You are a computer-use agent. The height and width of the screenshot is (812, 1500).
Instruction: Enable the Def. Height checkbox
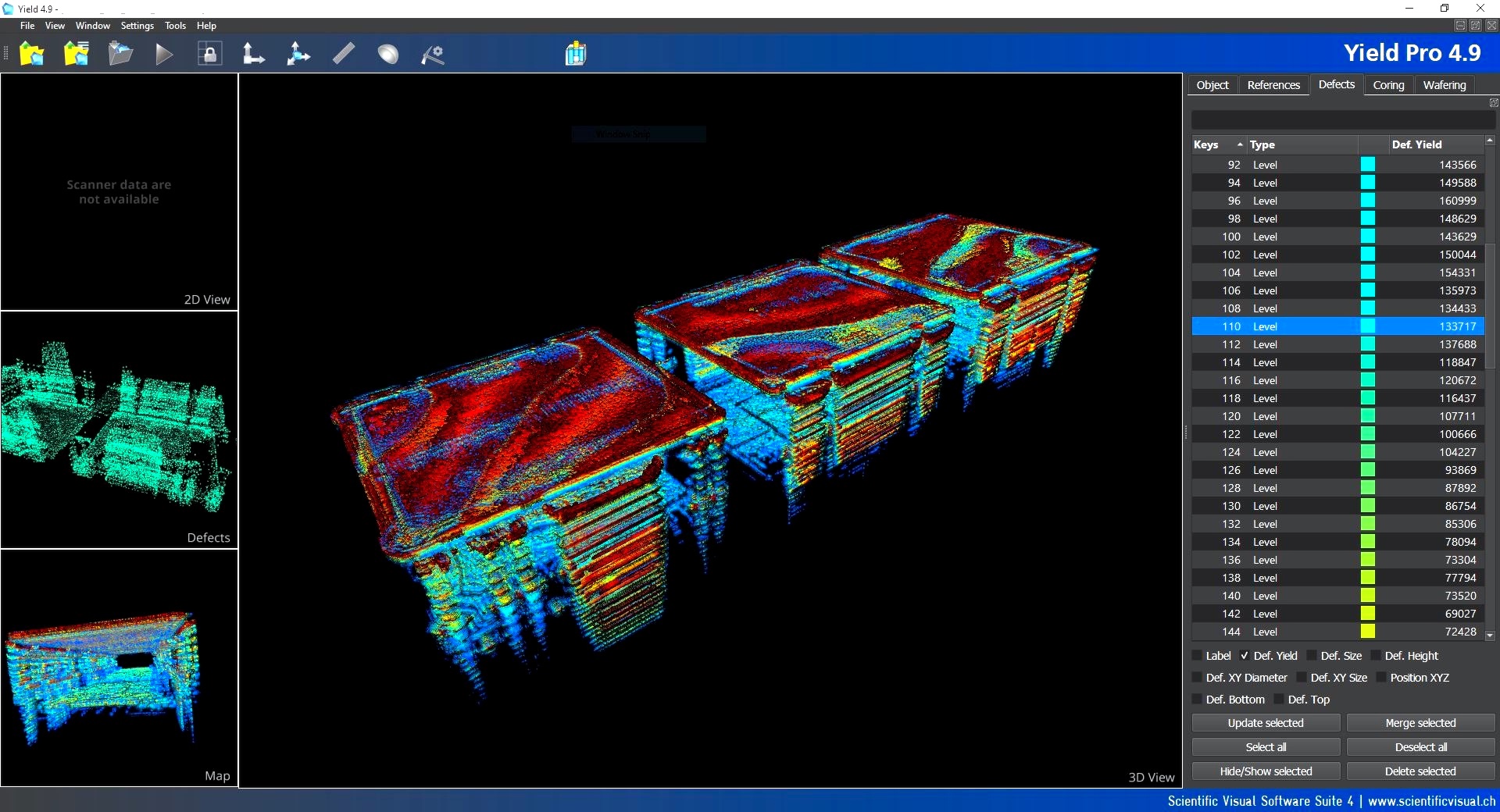click(x=1377, y=656)
